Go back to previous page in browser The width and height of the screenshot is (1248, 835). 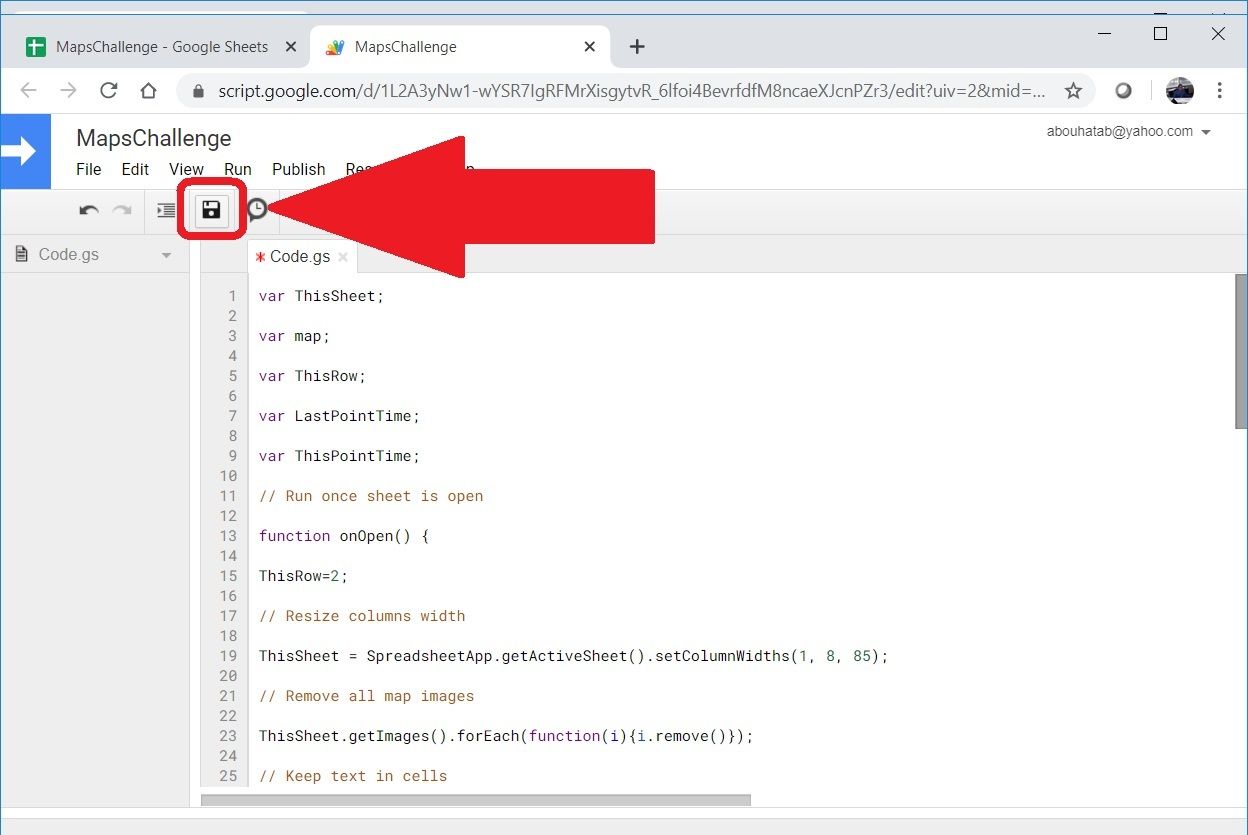[x=28, y=91]
